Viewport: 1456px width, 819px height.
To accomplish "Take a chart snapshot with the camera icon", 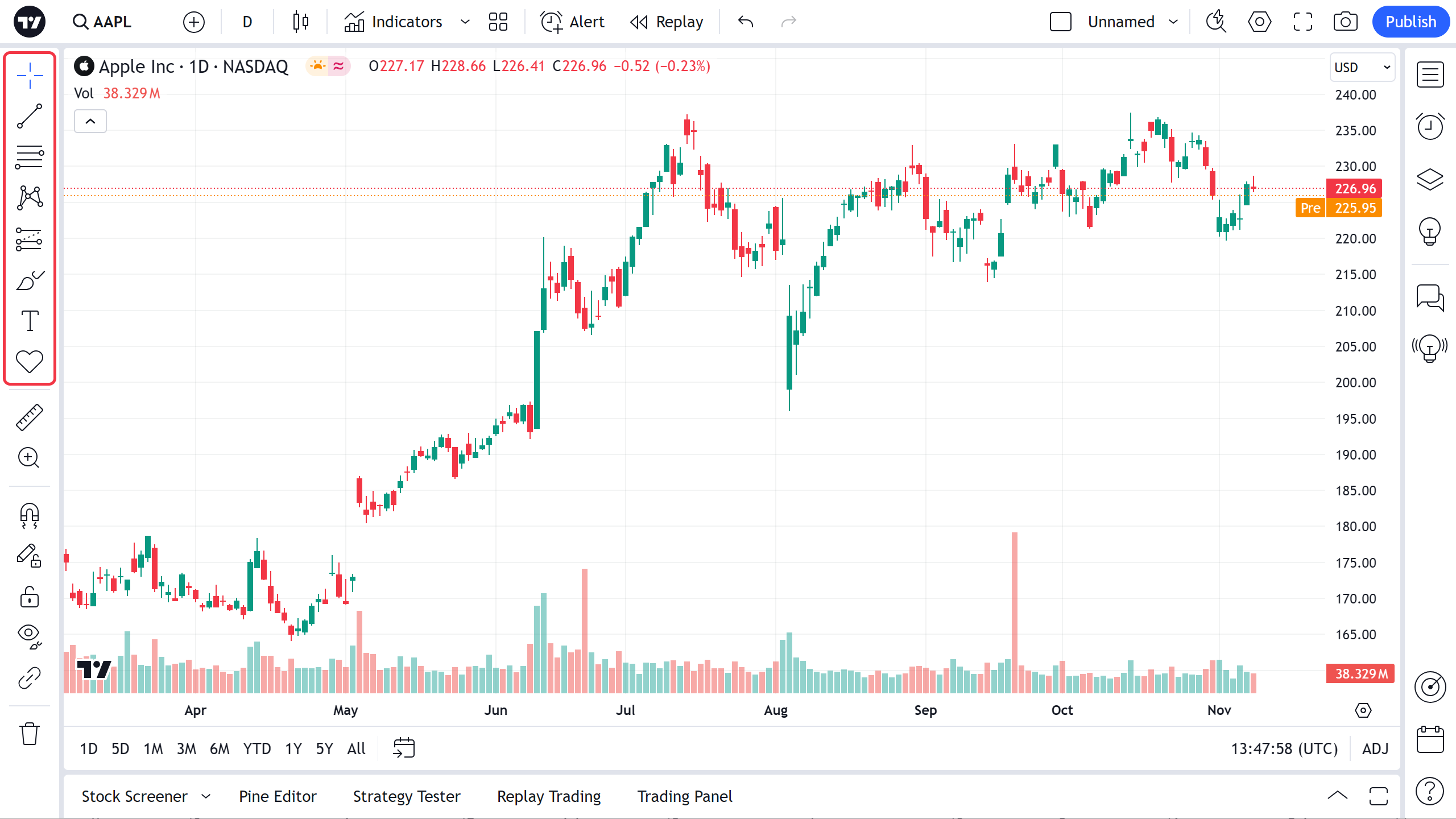I will [1346, 22].
